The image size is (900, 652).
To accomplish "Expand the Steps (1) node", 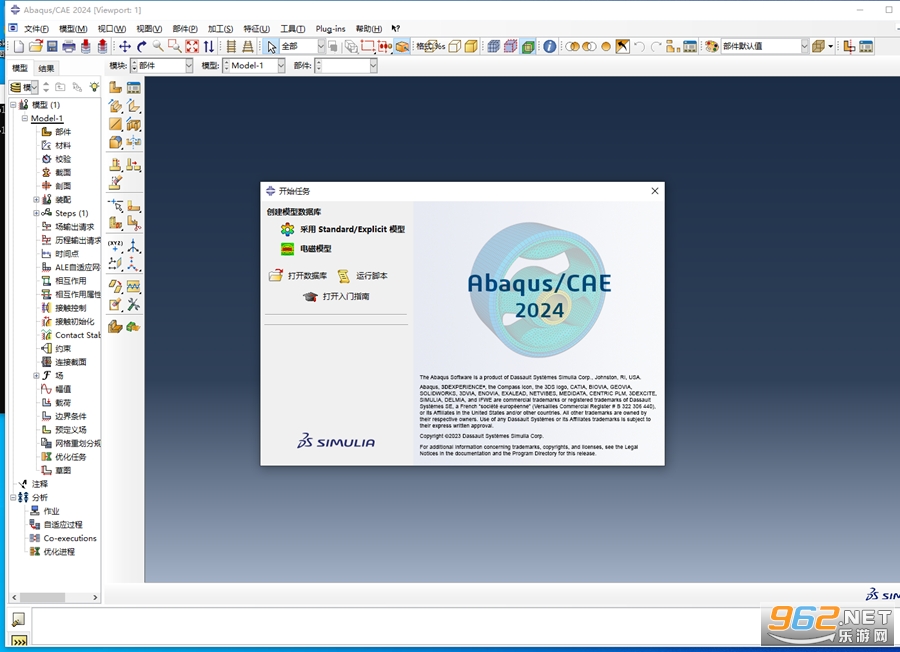I will [x=36, y=213].
